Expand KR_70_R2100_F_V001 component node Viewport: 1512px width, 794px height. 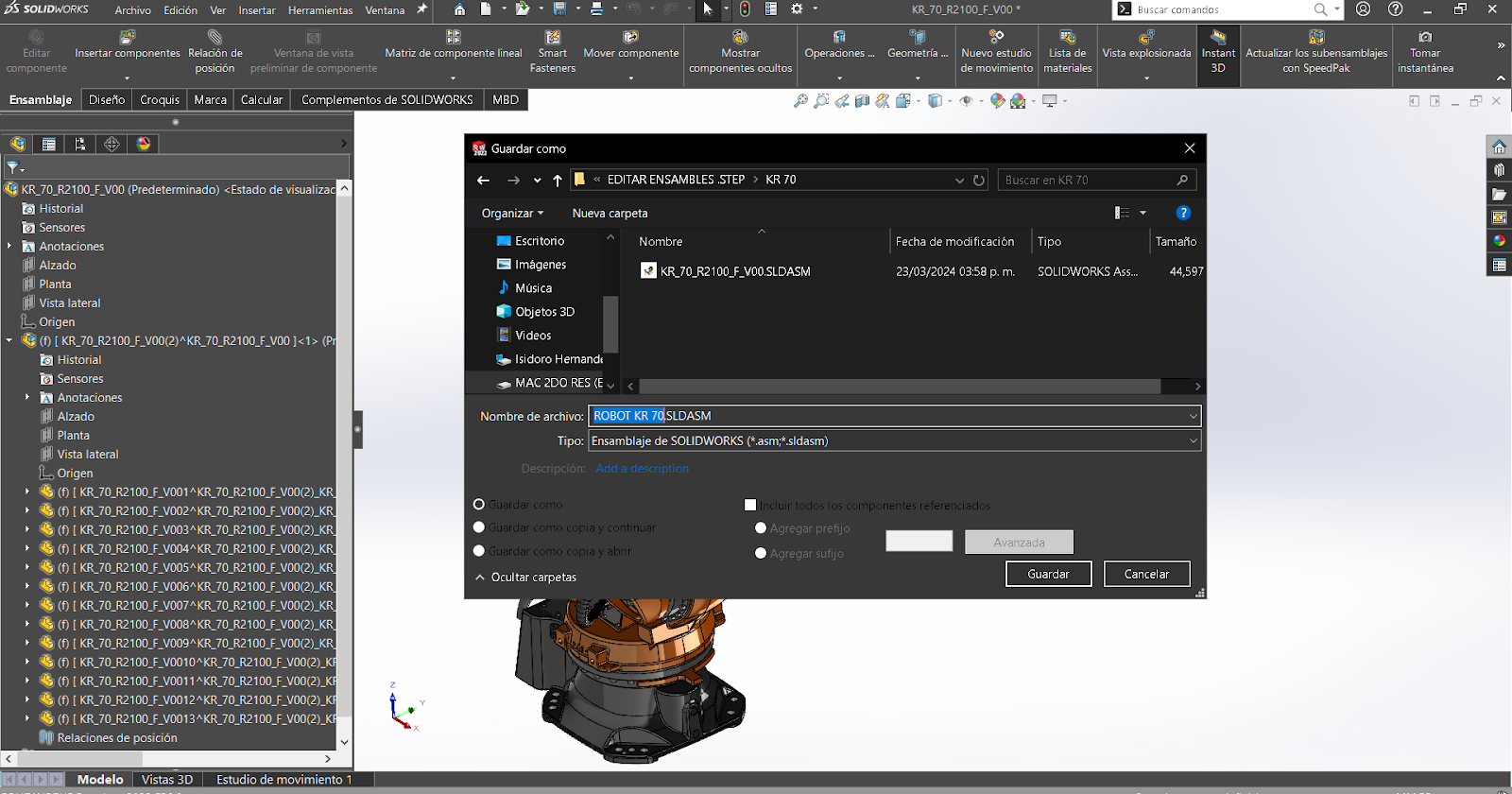27,492
